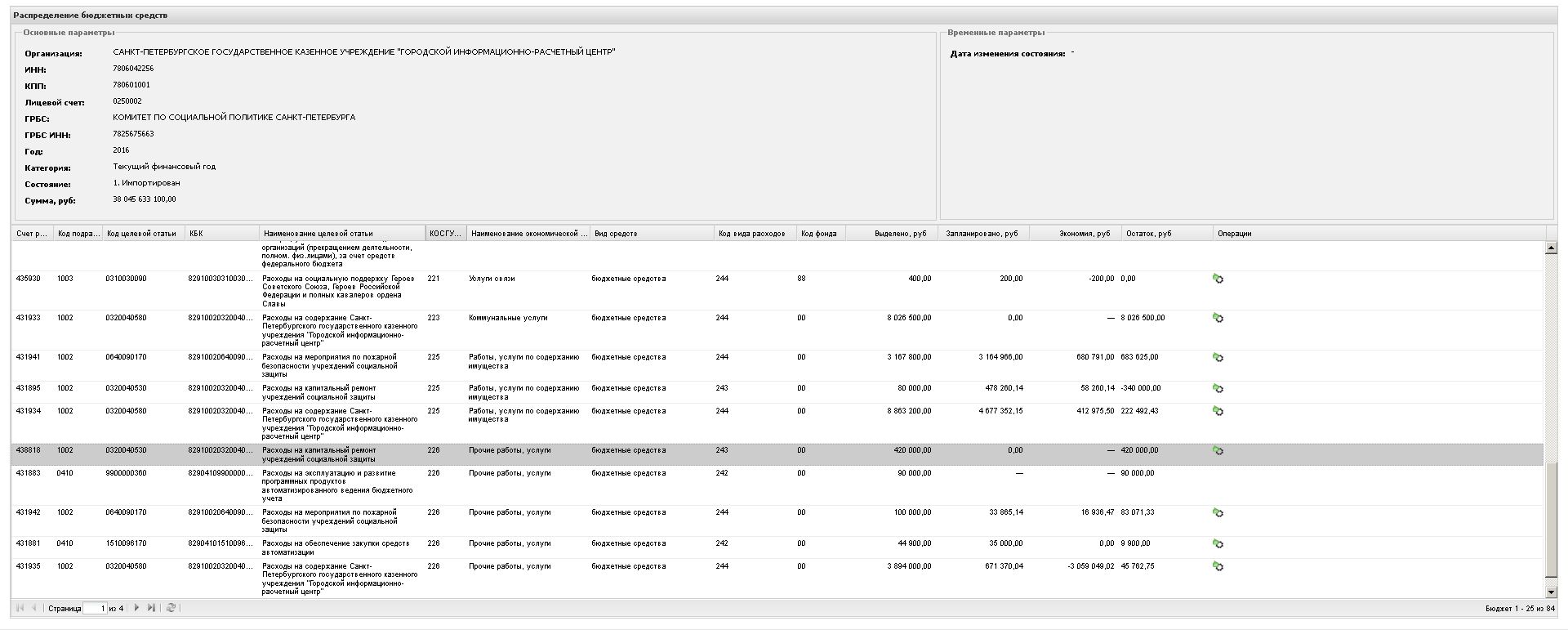Click target code 9900000360
Image resolution: width=1568 pixels, height=630 pixels.
tap(126, 473)
